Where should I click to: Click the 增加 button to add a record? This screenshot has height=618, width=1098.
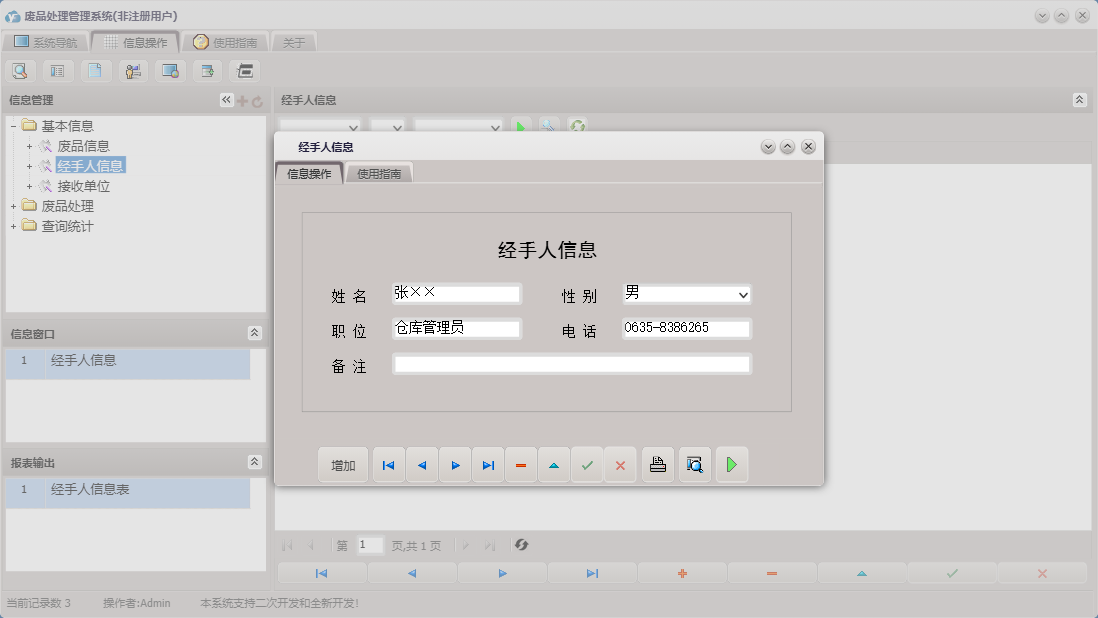(343, 464)
